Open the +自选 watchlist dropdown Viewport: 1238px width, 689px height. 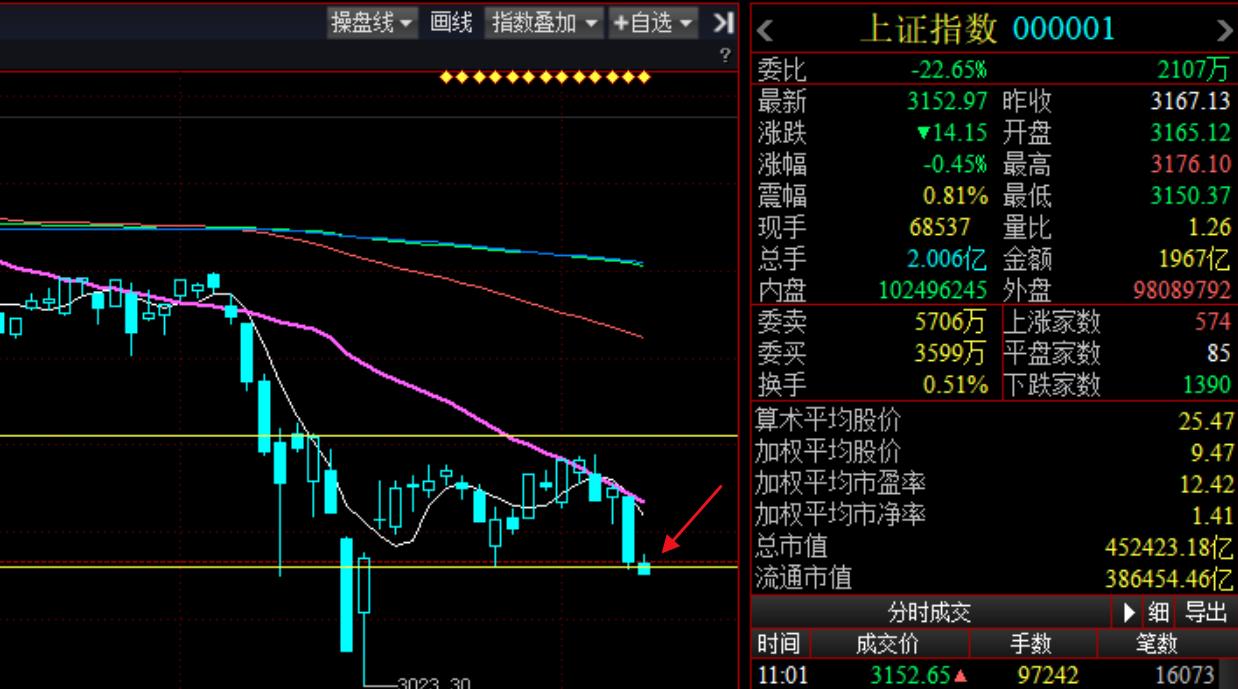click(x=653, y=23)
